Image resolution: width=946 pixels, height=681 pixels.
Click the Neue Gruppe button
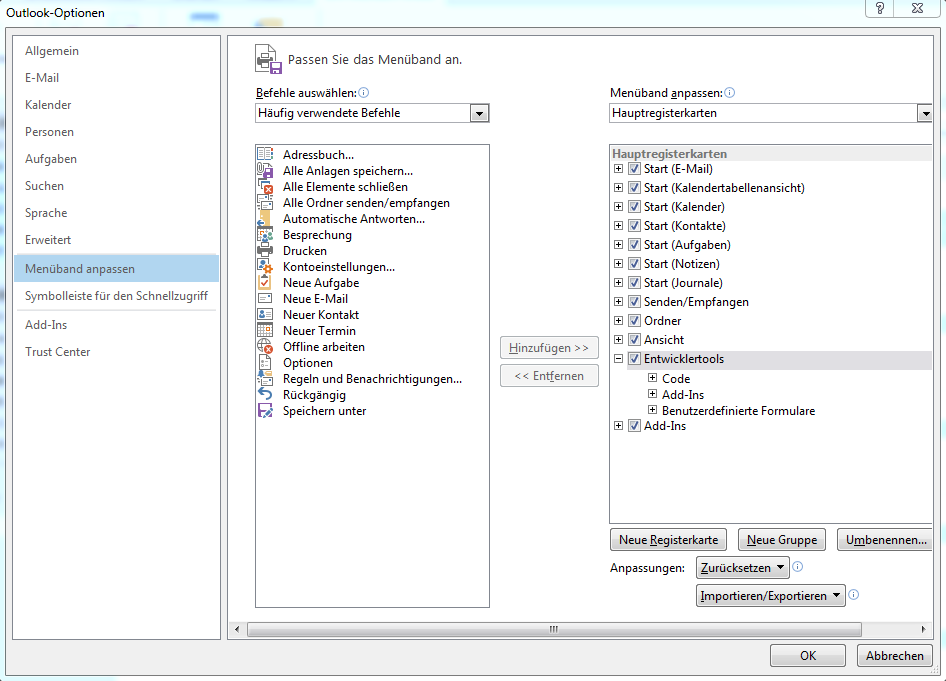point(782,540)
